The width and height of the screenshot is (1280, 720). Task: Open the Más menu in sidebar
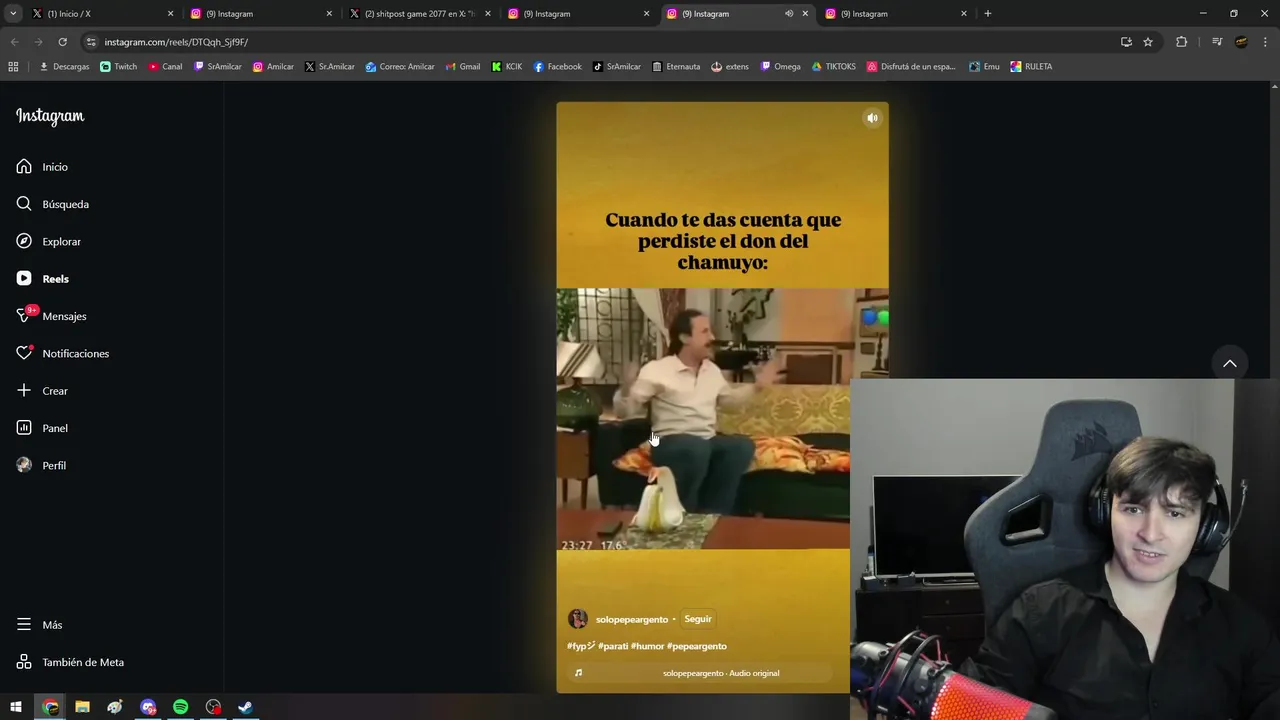click(x=39, y=625)
